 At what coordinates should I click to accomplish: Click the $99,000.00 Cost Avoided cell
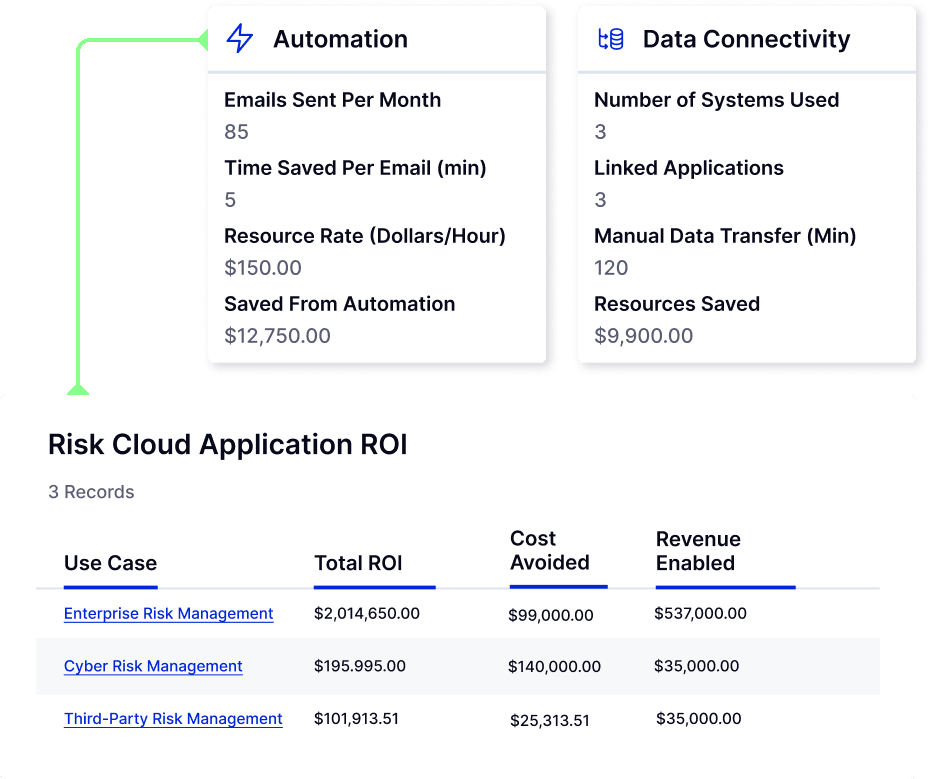coord(550,615)
